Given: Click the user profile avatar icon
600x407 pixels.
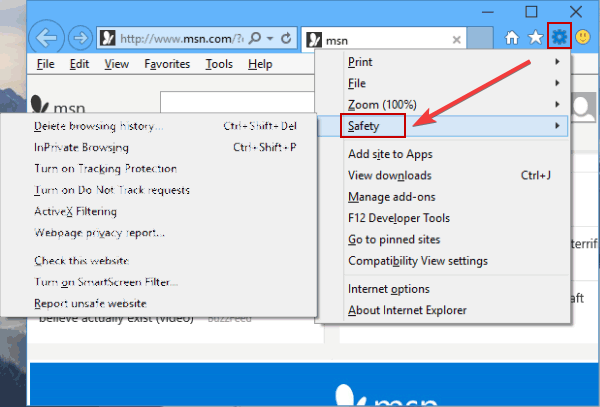Looking at the screenshot, I should click(x=583, y=107).
